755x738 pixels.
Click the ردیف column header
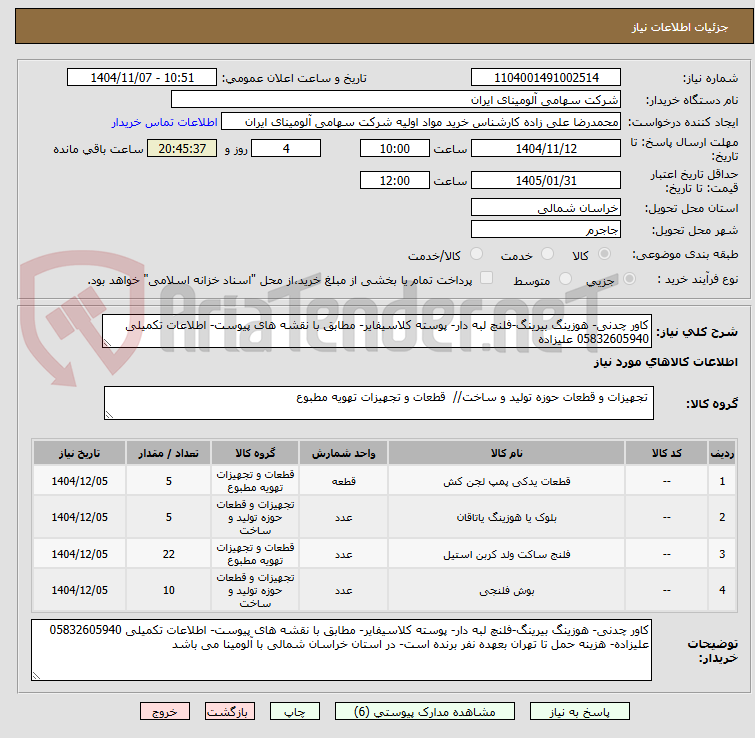point(722,453)
